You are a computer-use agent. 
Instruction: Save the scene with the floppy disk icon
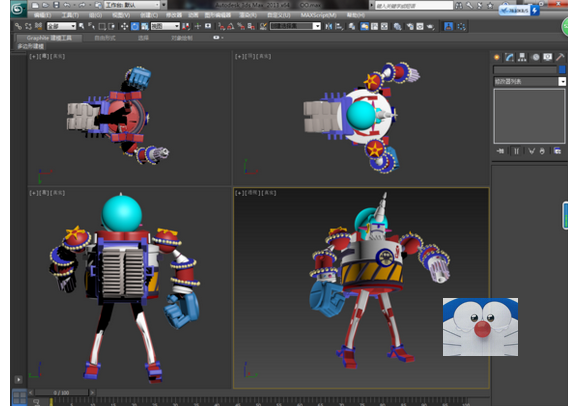pos(56,5)
